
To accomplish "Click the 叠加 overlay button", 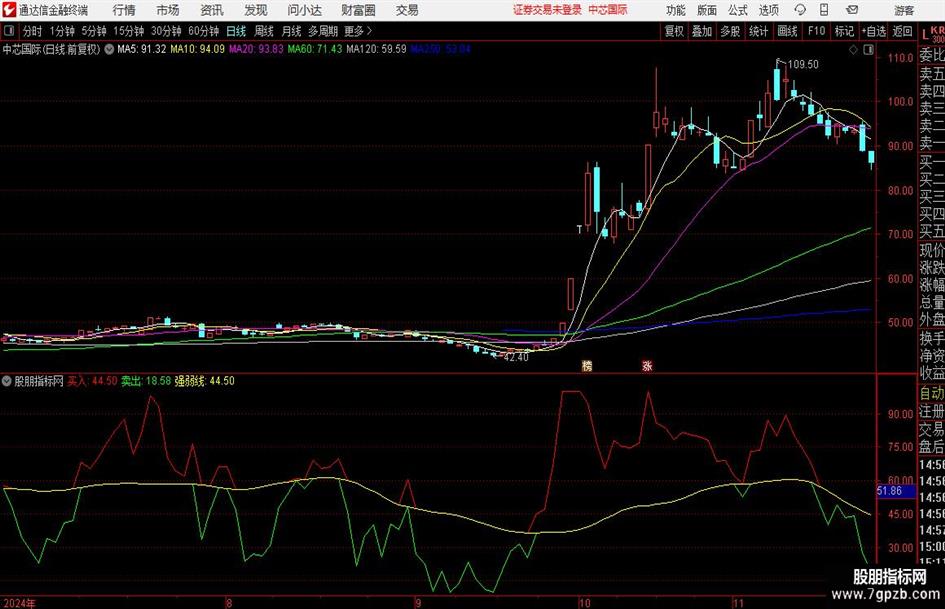I will [702, 31].
